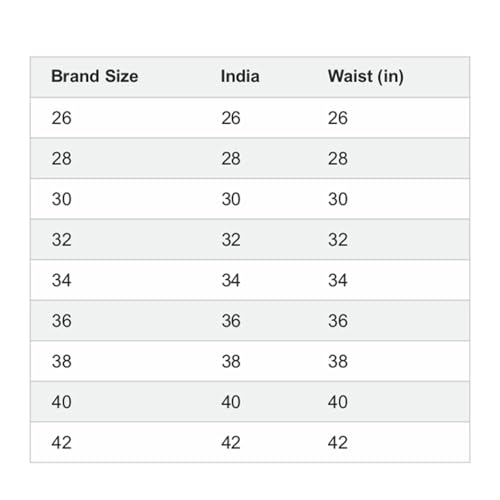Select brand size 26 cell
Screen dimensions: 500x500
(x=61, y=118)
